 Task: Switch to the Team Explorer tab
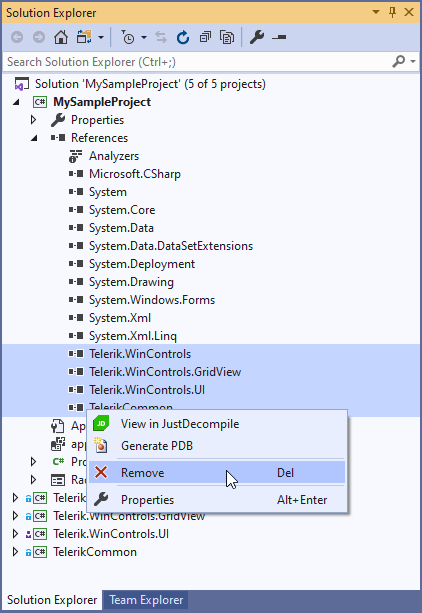146,600
